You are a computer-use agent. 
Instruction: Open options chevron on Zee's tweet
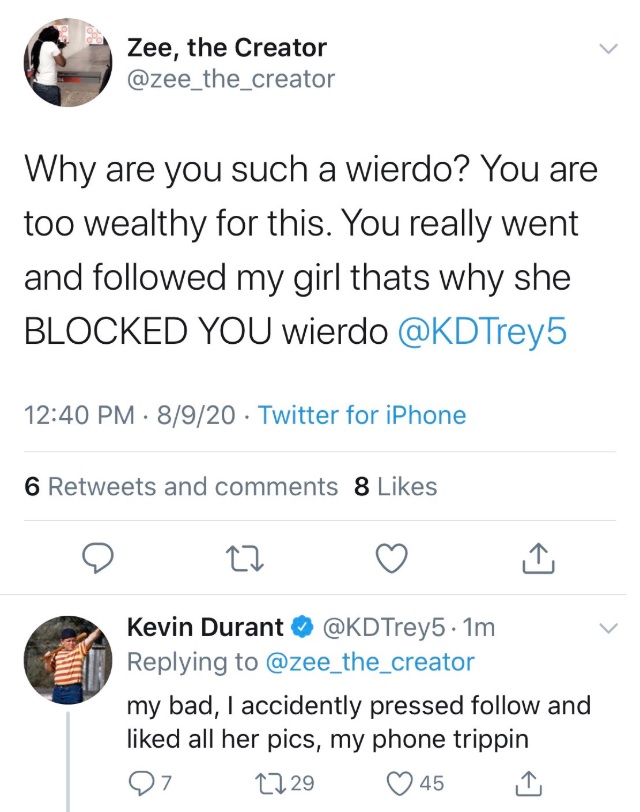tap(608, 50)
